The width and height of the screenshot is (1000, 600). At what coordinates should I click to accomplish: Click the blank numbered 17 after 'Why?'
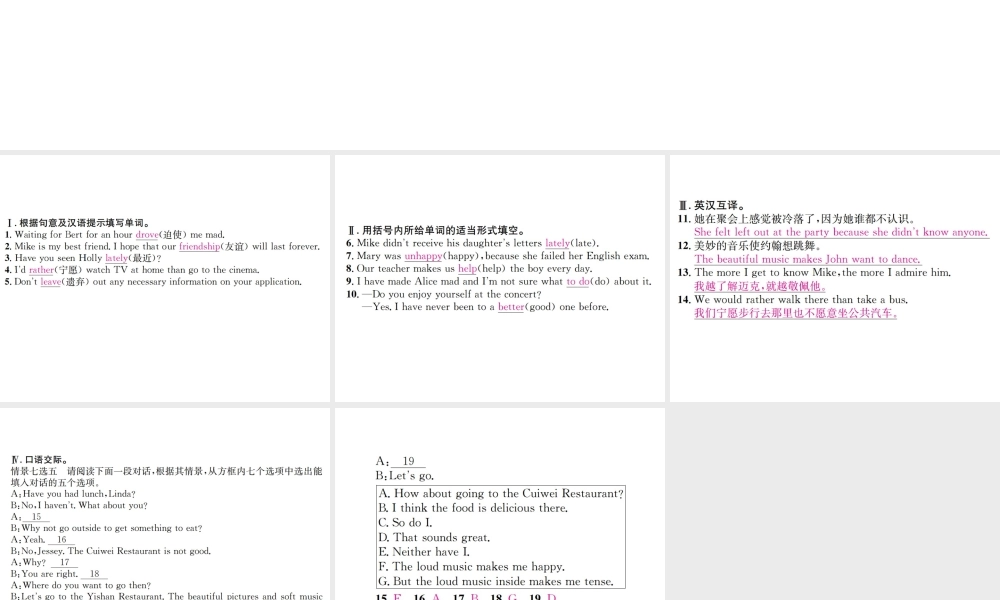tap(64, 562)
